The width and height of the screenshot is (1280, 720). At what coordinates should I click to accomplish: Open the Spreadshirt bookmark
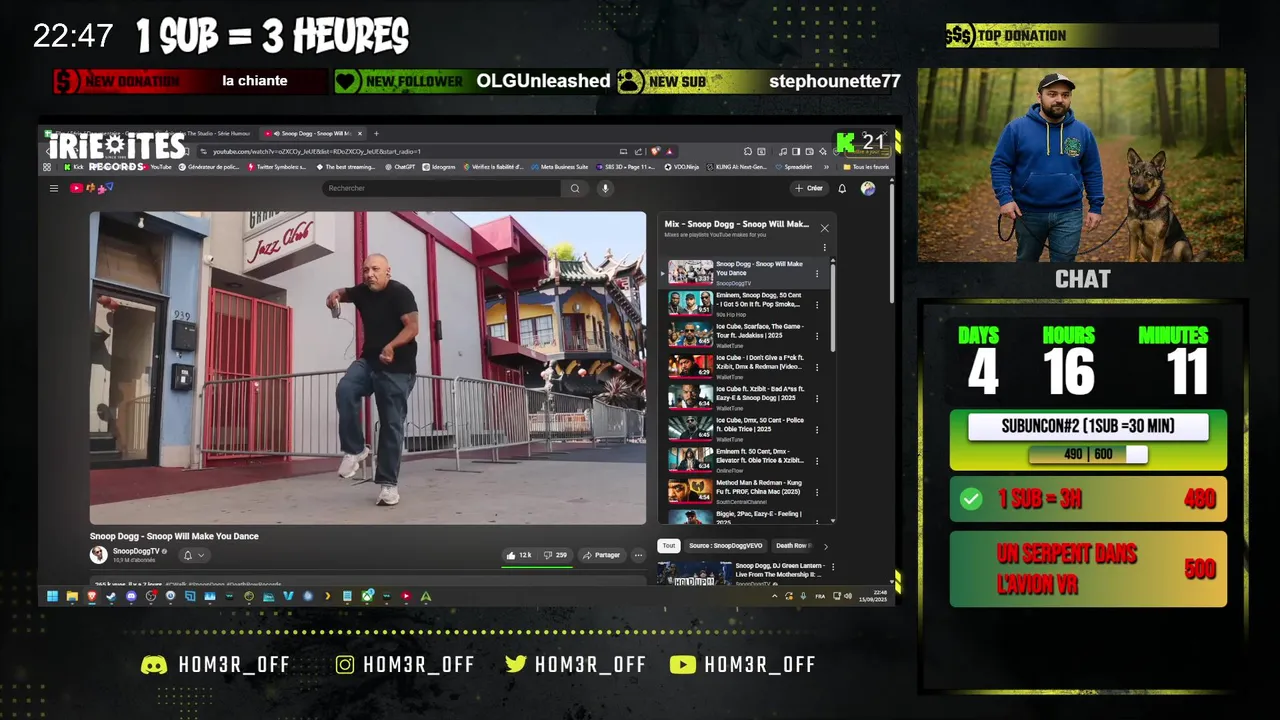[793, 167]
